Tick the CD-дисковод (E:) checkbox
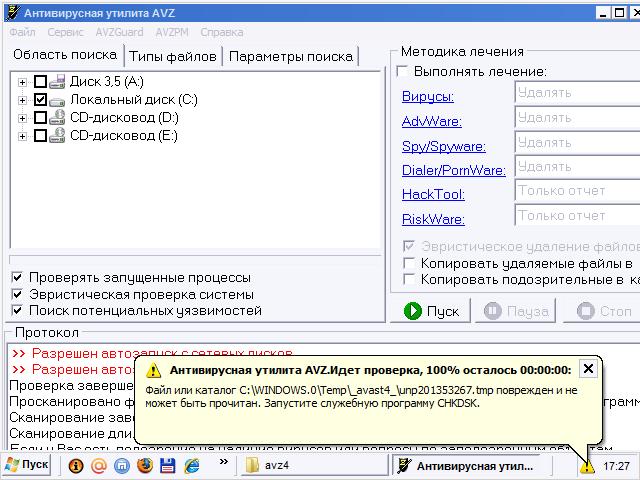This screenshot has width=640, height=480. [x=40, y=136]
